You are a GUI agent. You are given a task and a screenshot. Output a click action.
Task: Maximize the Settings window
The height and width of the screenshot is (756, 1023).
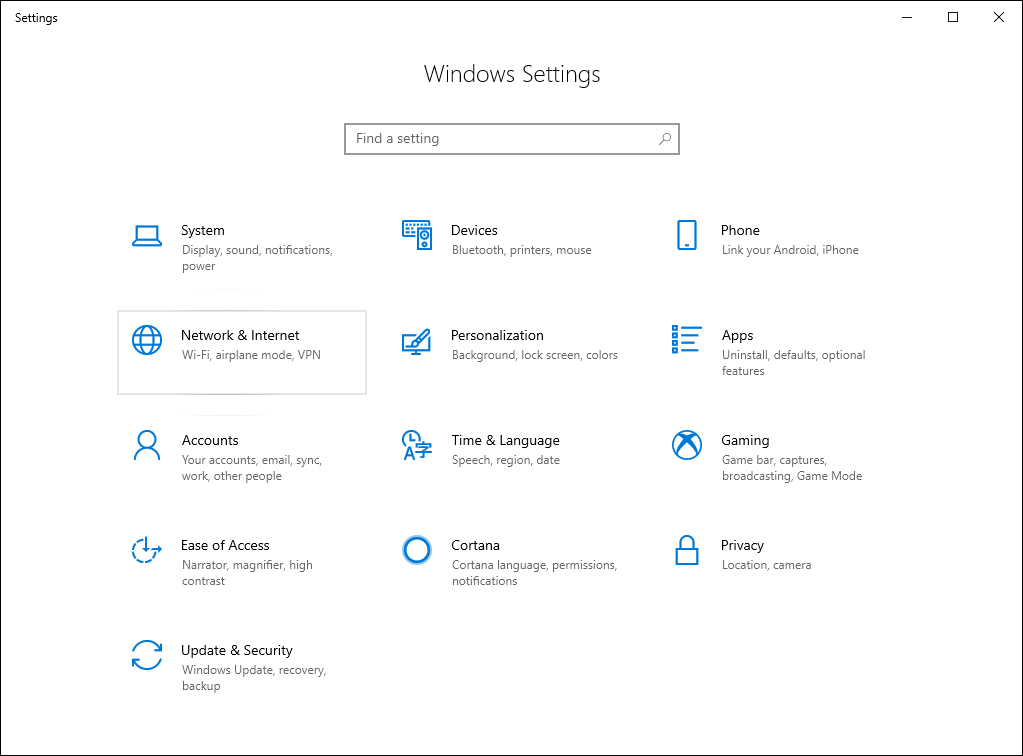(x=953, y=17)
